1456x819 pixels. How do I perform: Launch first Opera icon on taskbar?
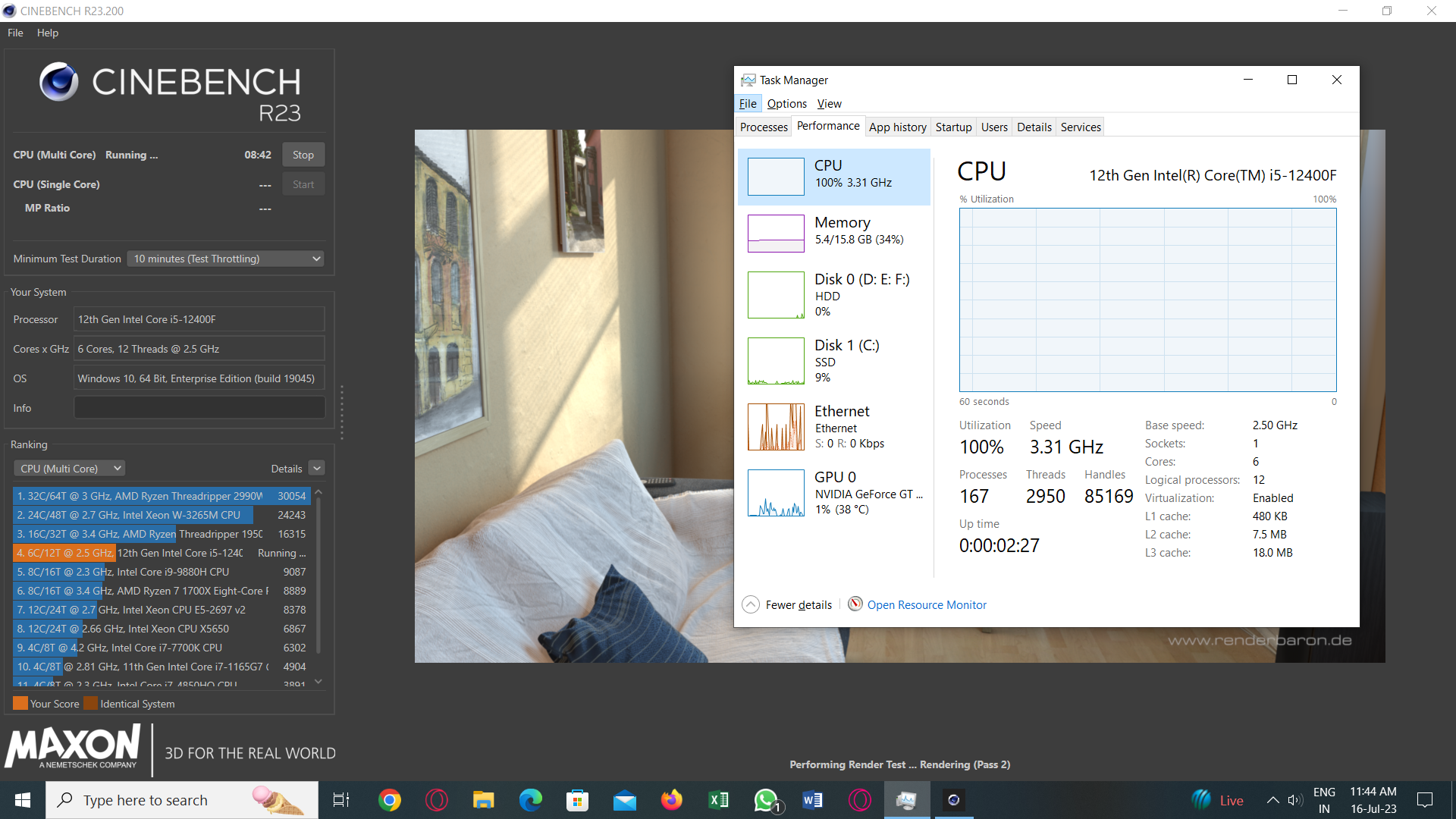coord(437,800)
